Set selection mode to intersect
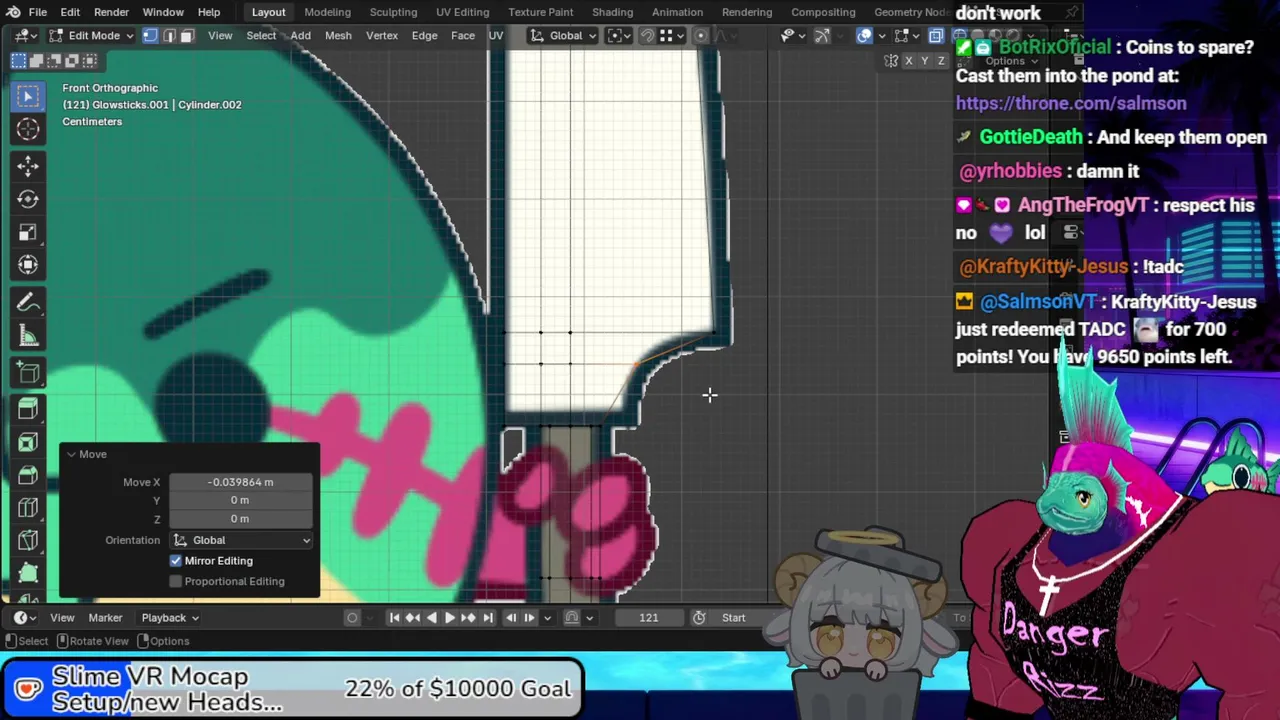1280x720 pixels. pos(91,61)
